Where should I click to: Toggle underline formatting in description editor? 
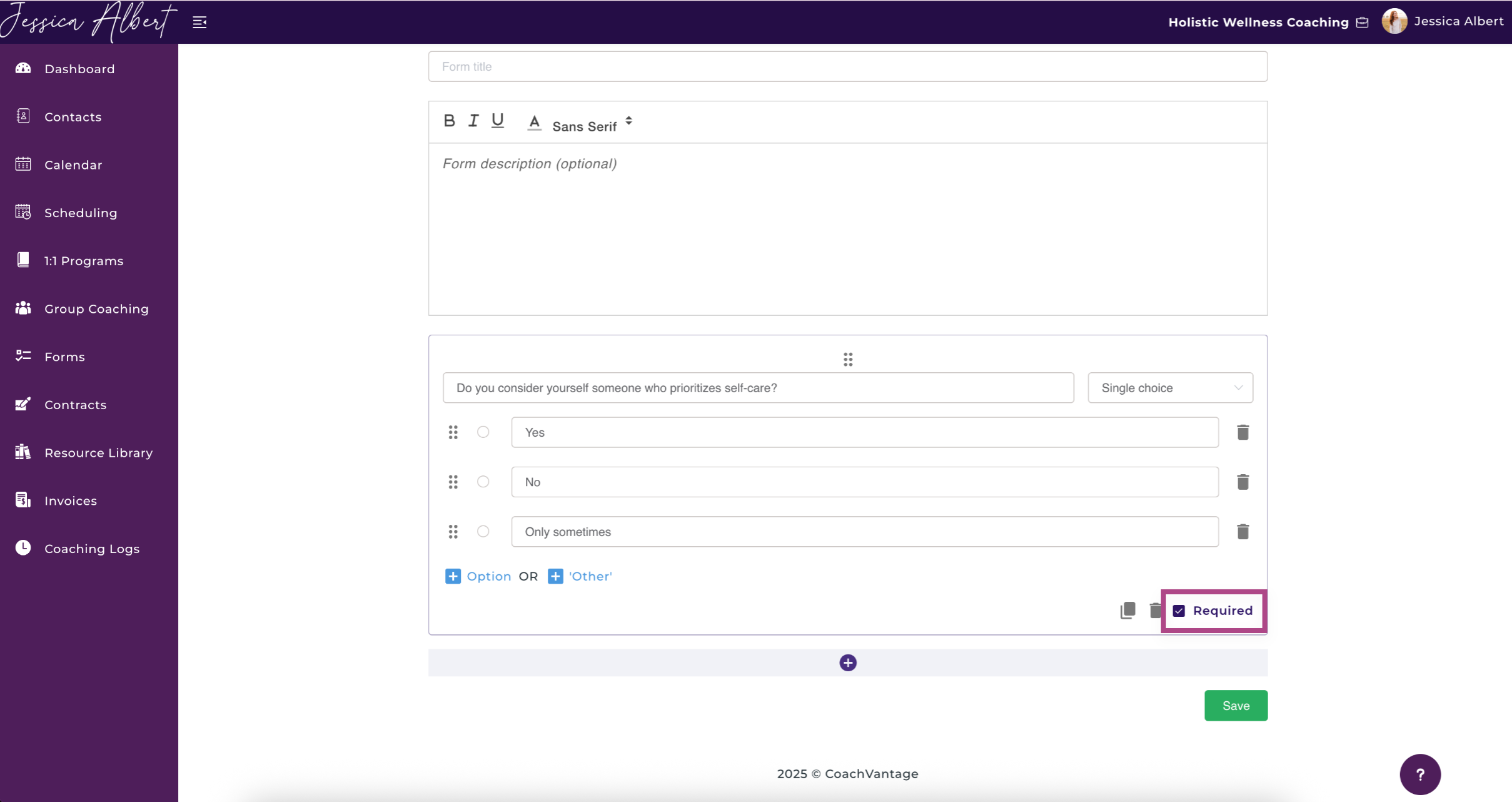coord(498,121)
